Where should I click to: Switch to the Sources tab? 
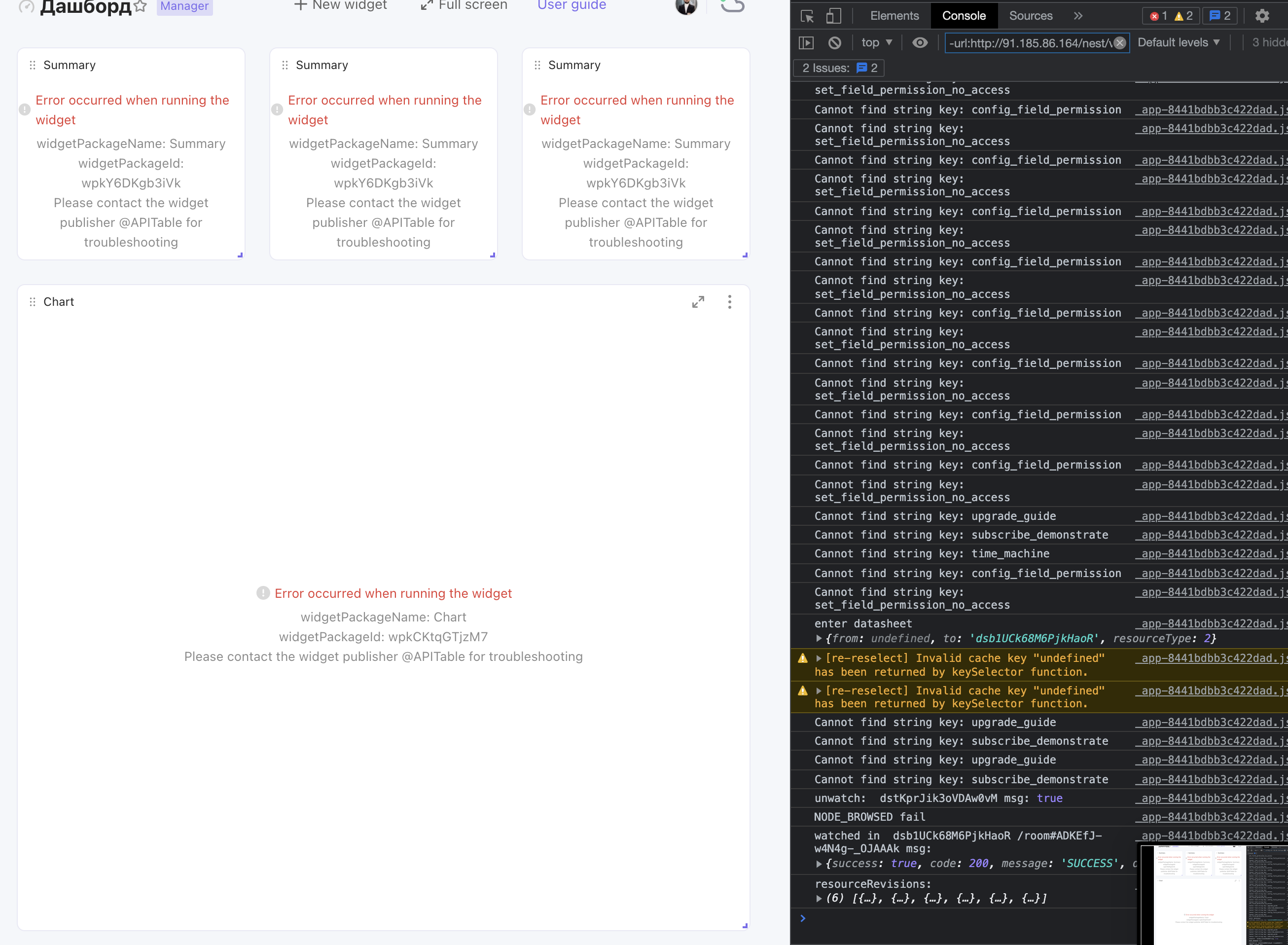click(1031, 15)
